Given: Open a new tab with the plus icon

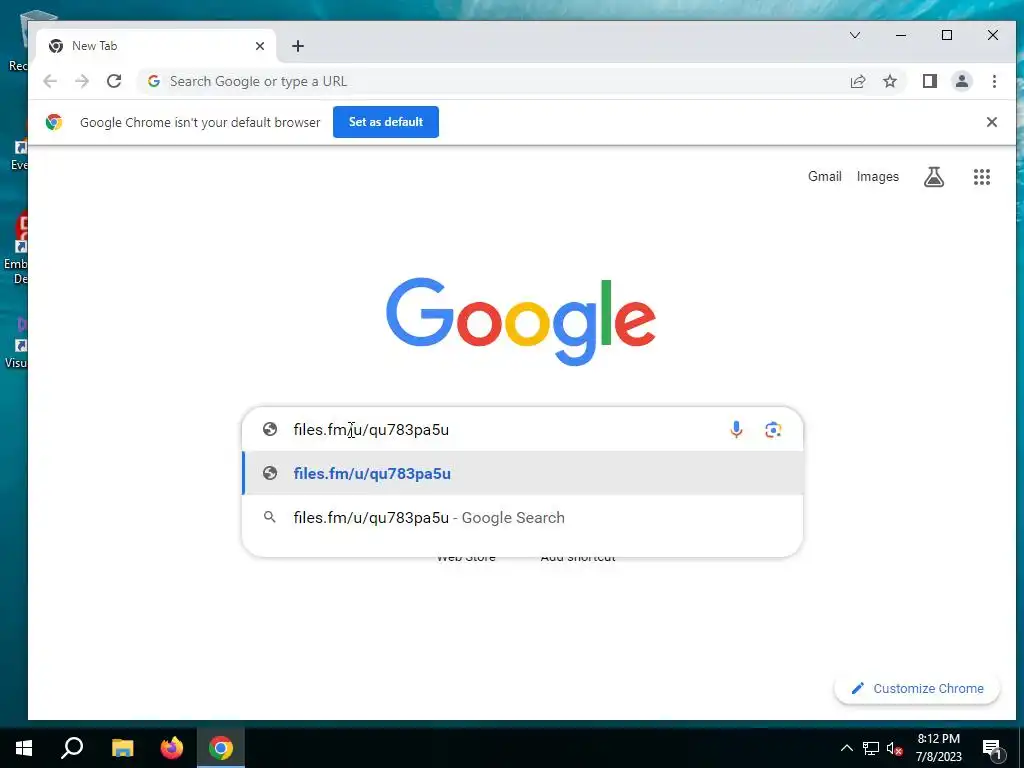Looking at the screenshot, I should click(298, 46).
